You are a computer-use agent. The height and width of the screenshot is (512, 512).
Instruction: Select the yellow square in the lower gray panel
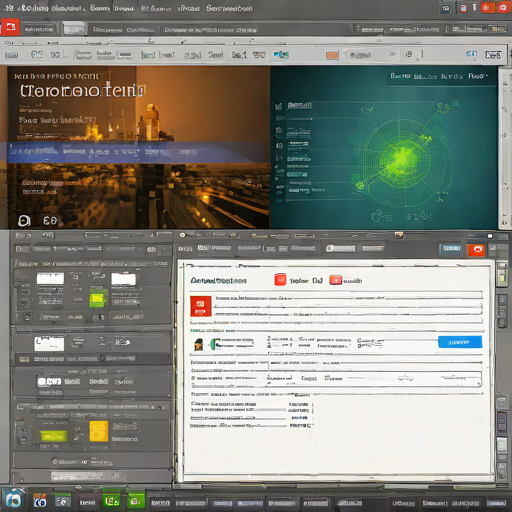coord(99,431)
